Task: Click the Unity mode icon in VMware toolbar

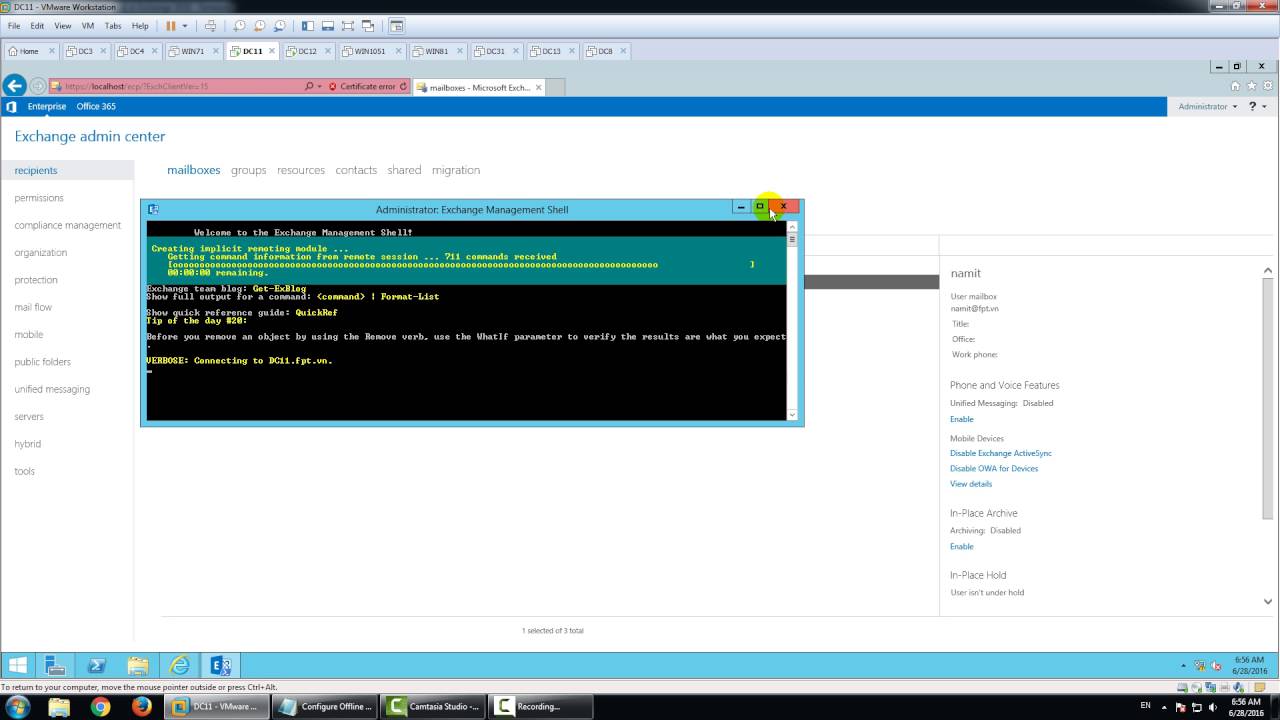Action: (x=368, y=26)
